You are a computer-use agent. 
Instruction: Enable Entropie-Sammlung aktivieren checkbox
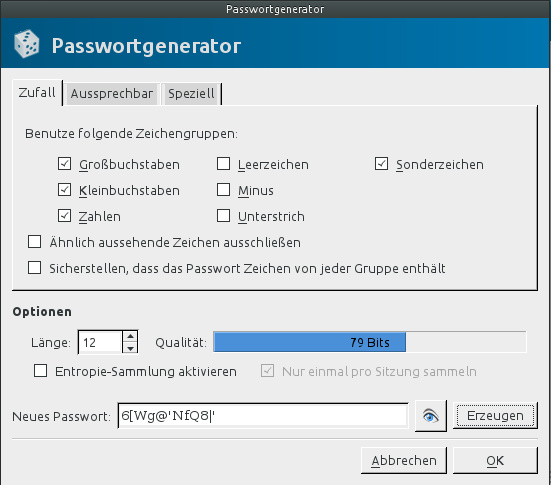(x=40, y=371)
